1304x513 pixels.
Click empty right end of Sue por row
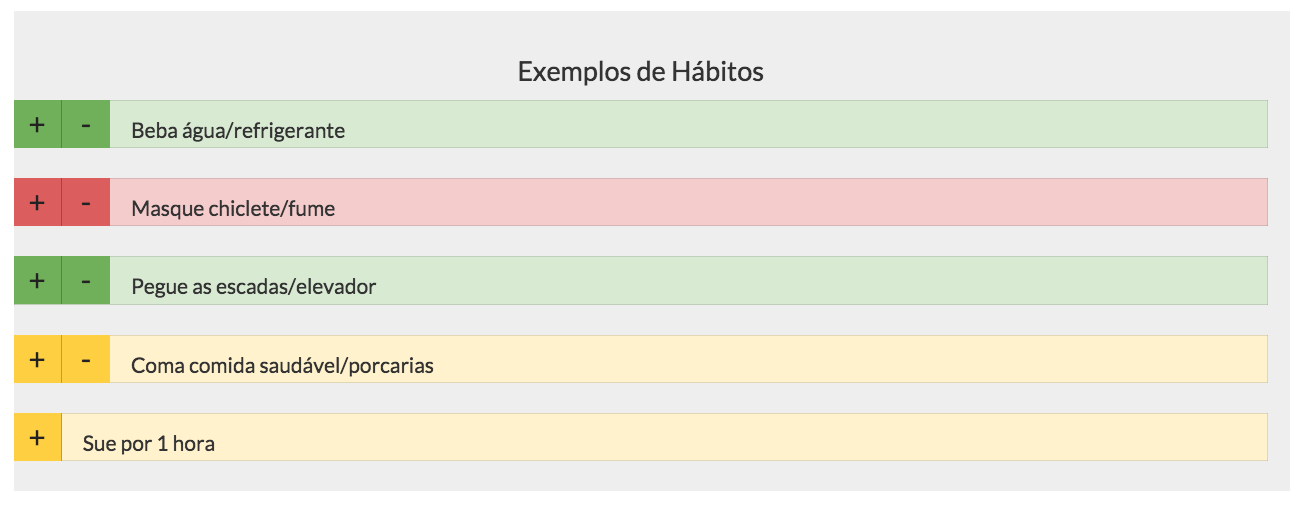click(1150, 437)
